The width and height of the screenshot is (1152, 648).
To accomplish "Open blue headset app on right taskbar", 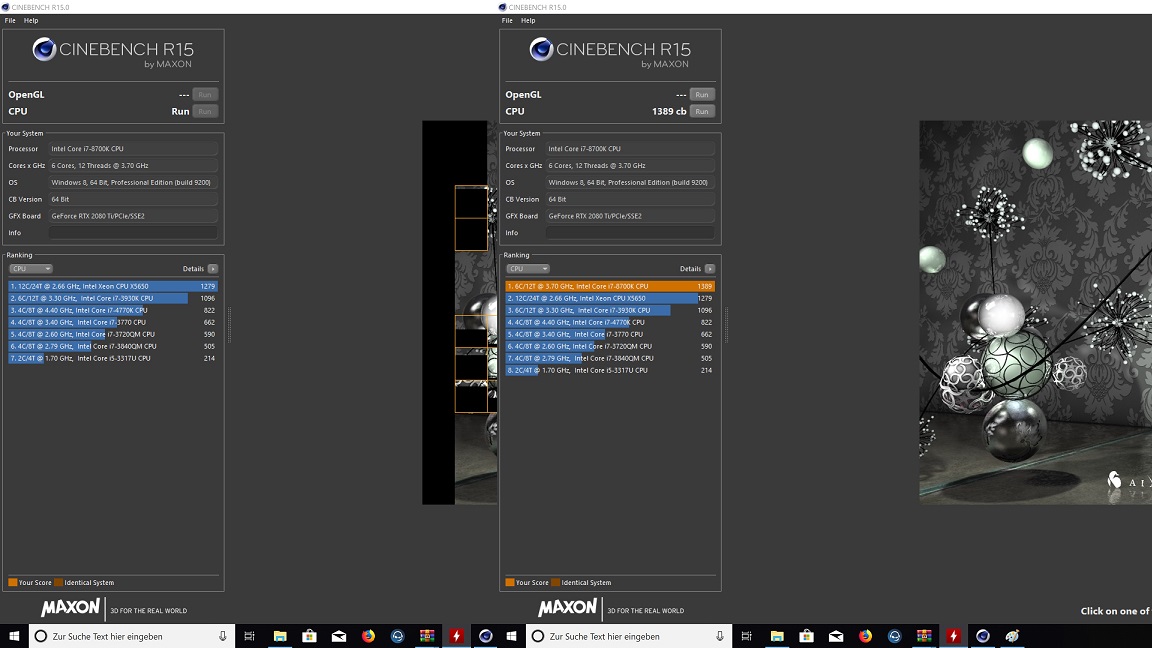I will tap(894, 636).
